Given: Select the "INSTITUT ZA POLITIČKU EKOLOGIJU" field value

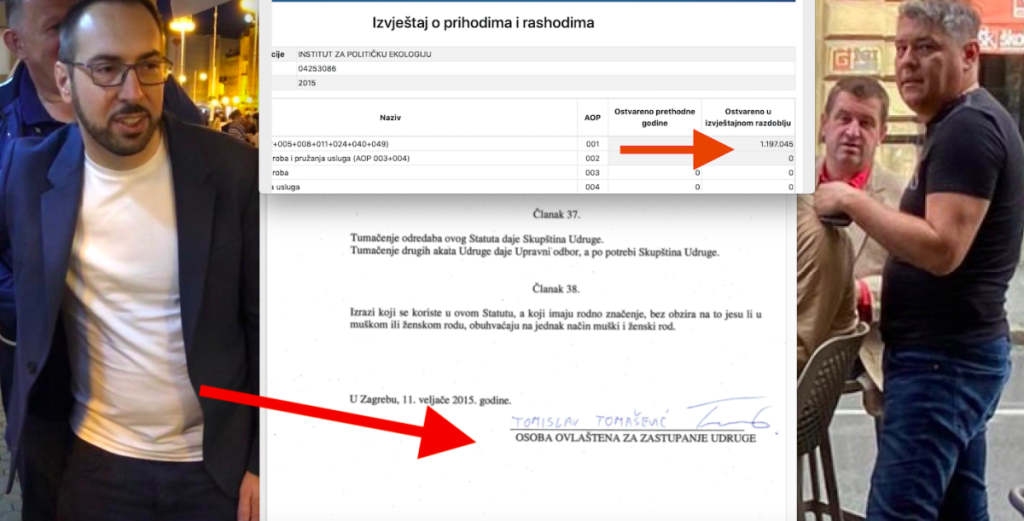Looking at the screenshot, I should tap(364, 54).
